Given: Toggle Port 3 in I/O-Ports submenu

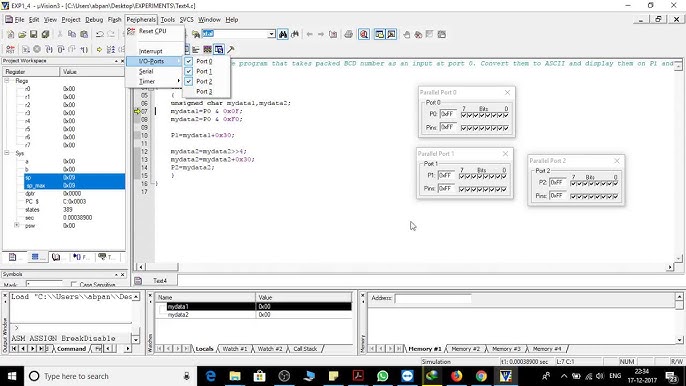Looking at the screenshot, I should (204, 91).
